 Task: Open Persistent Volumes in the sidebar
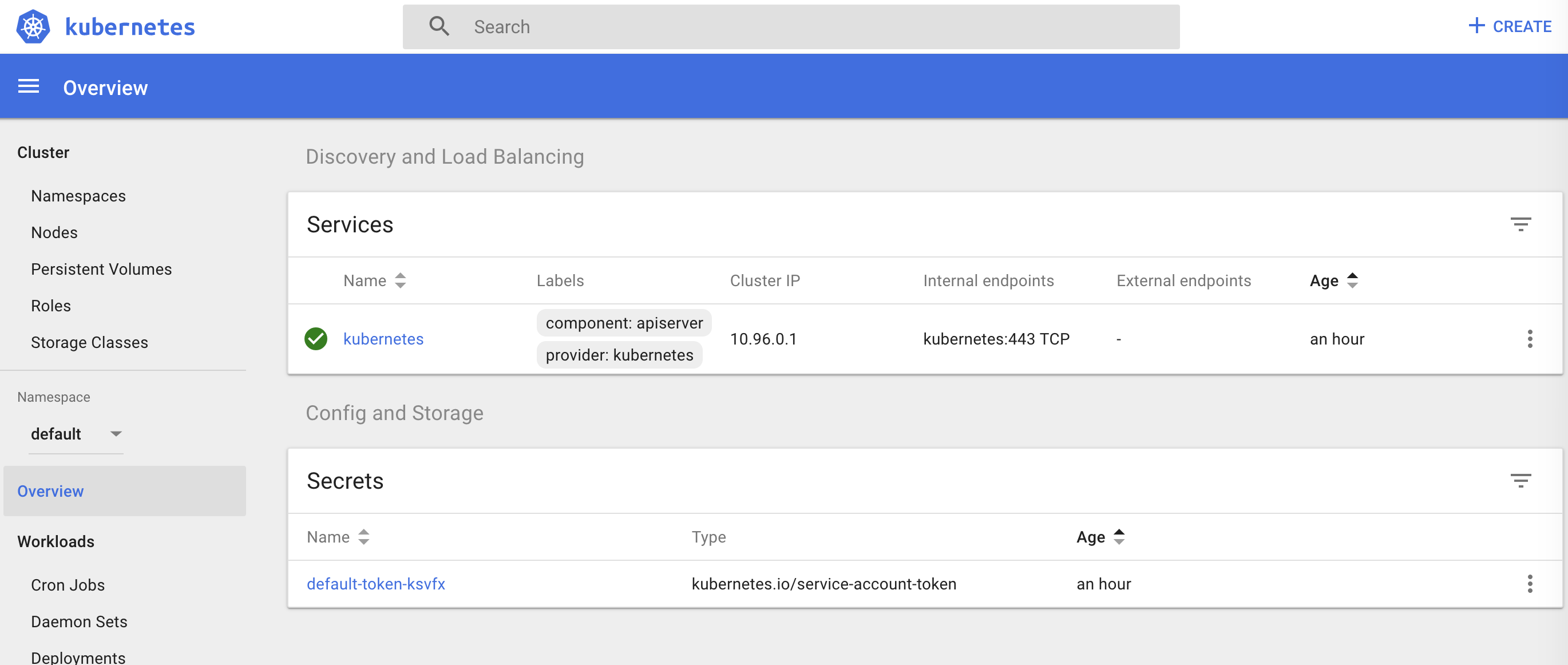pos(101,269)
